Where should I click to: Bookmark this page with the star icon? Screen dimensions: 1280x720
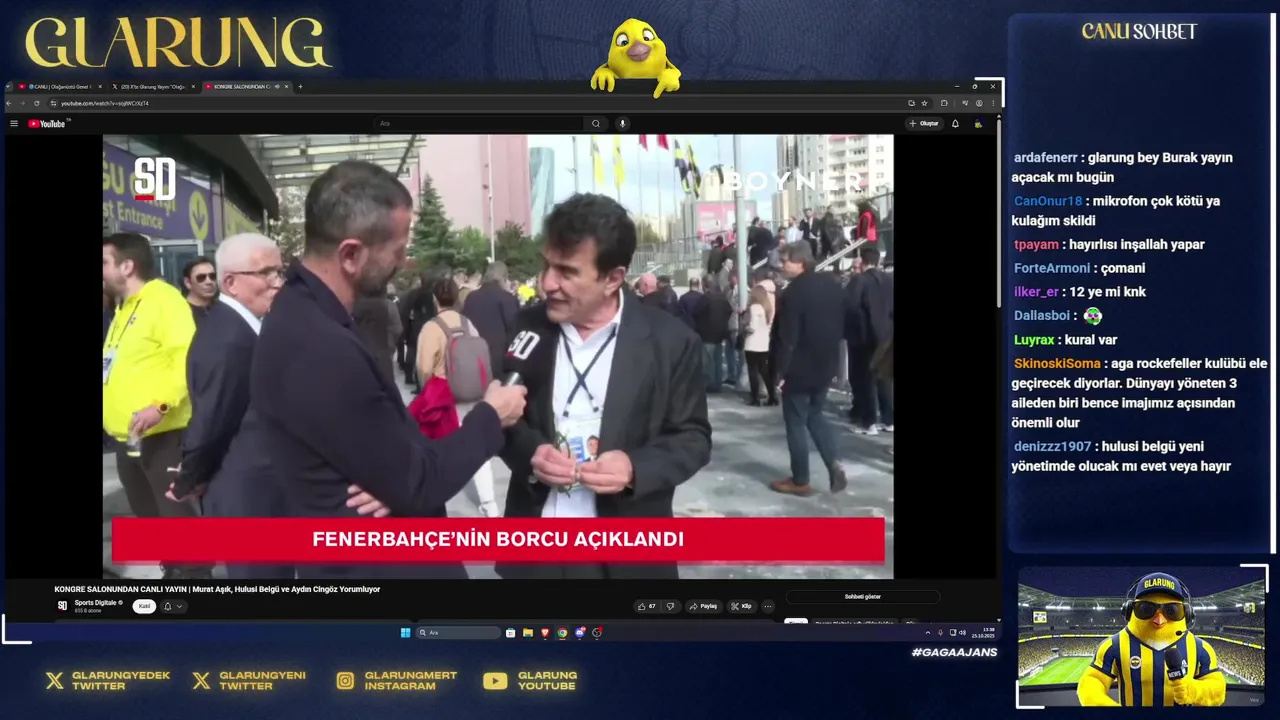tap(924, 103)
